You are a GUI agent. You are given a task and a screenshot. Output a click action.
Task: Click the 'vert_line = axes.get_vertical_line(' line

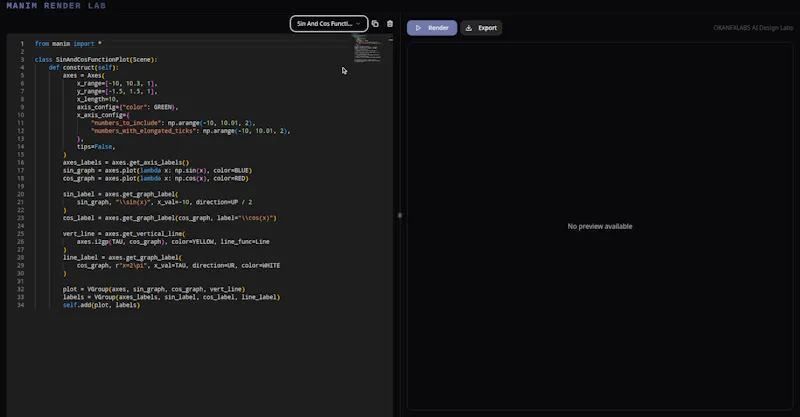[x=124, y=234]
